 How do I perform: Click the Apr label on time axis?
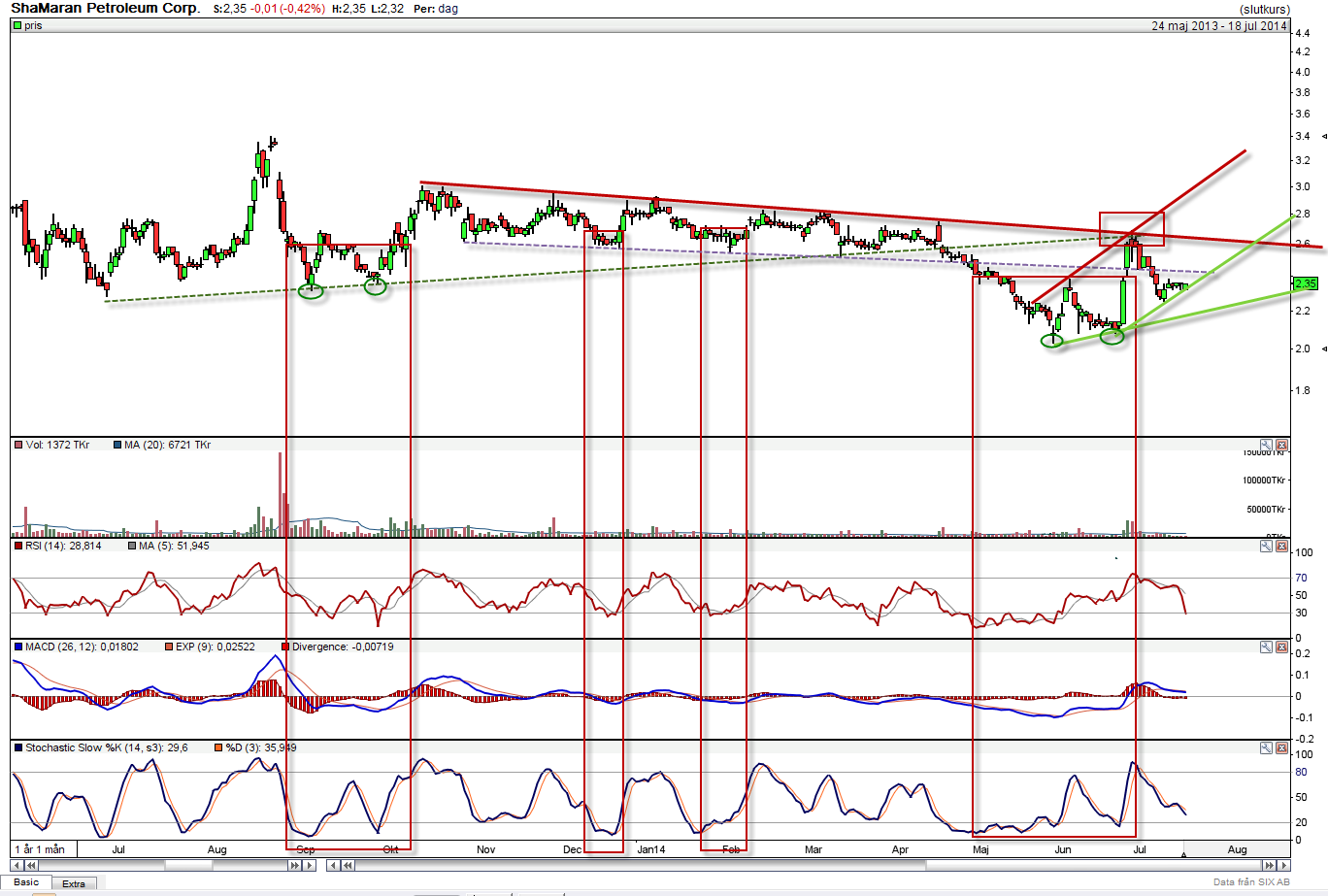click(x=900, y=849)
